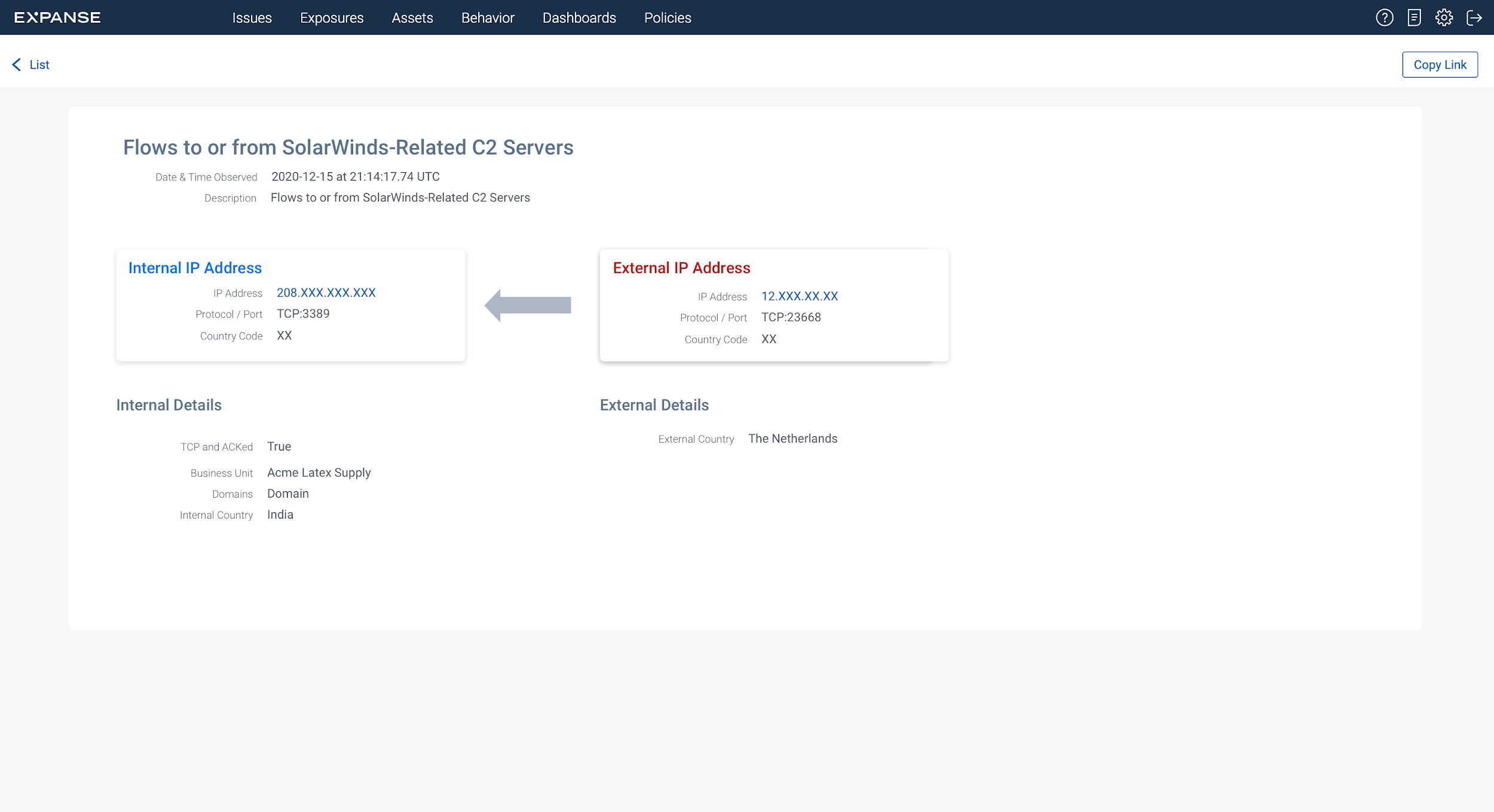Click the Copy Link button
The width and height of the screenshot is (1494, 812).
(1440, 65)
